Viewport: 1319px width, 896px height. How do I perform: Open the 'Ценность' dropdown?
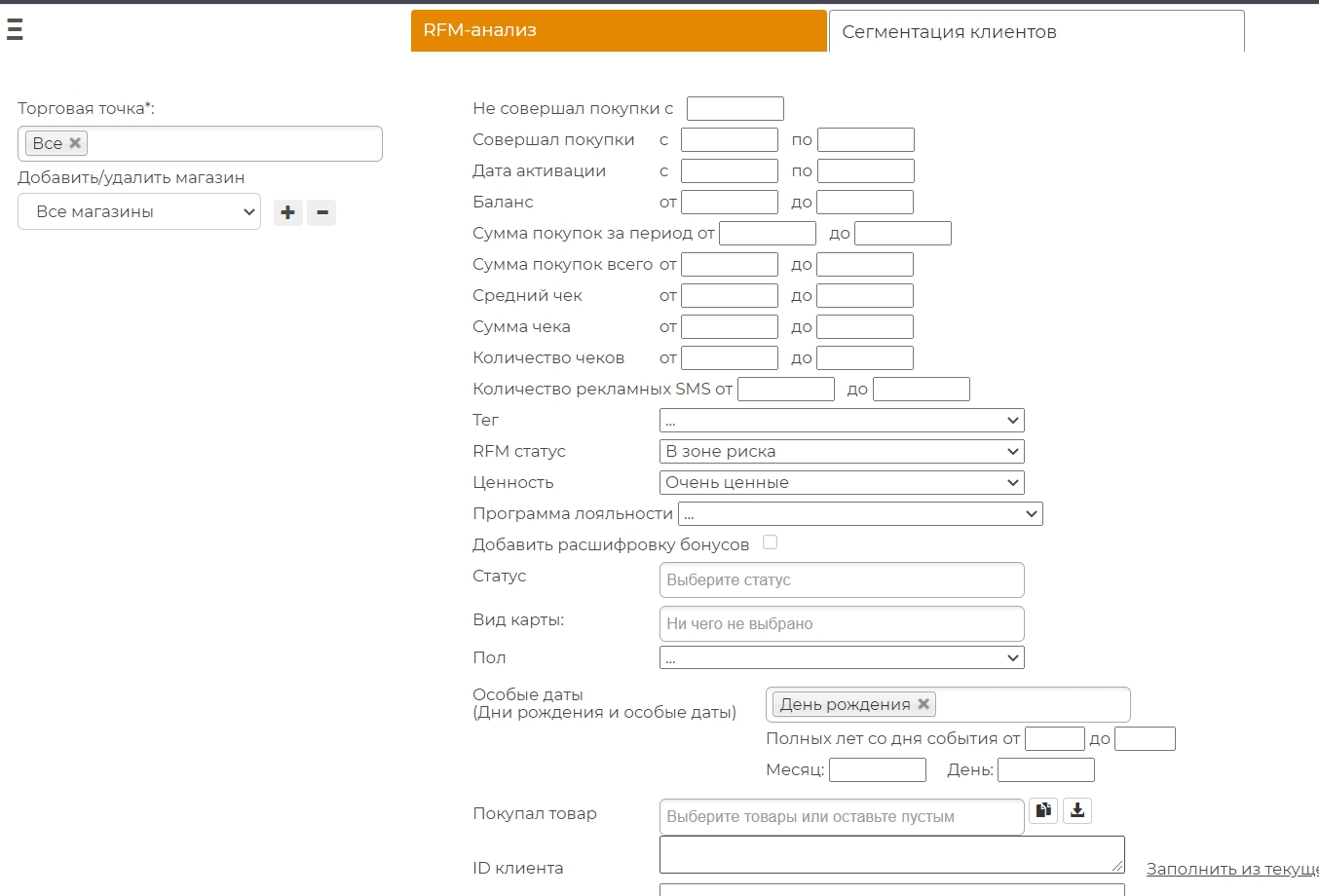842,483
